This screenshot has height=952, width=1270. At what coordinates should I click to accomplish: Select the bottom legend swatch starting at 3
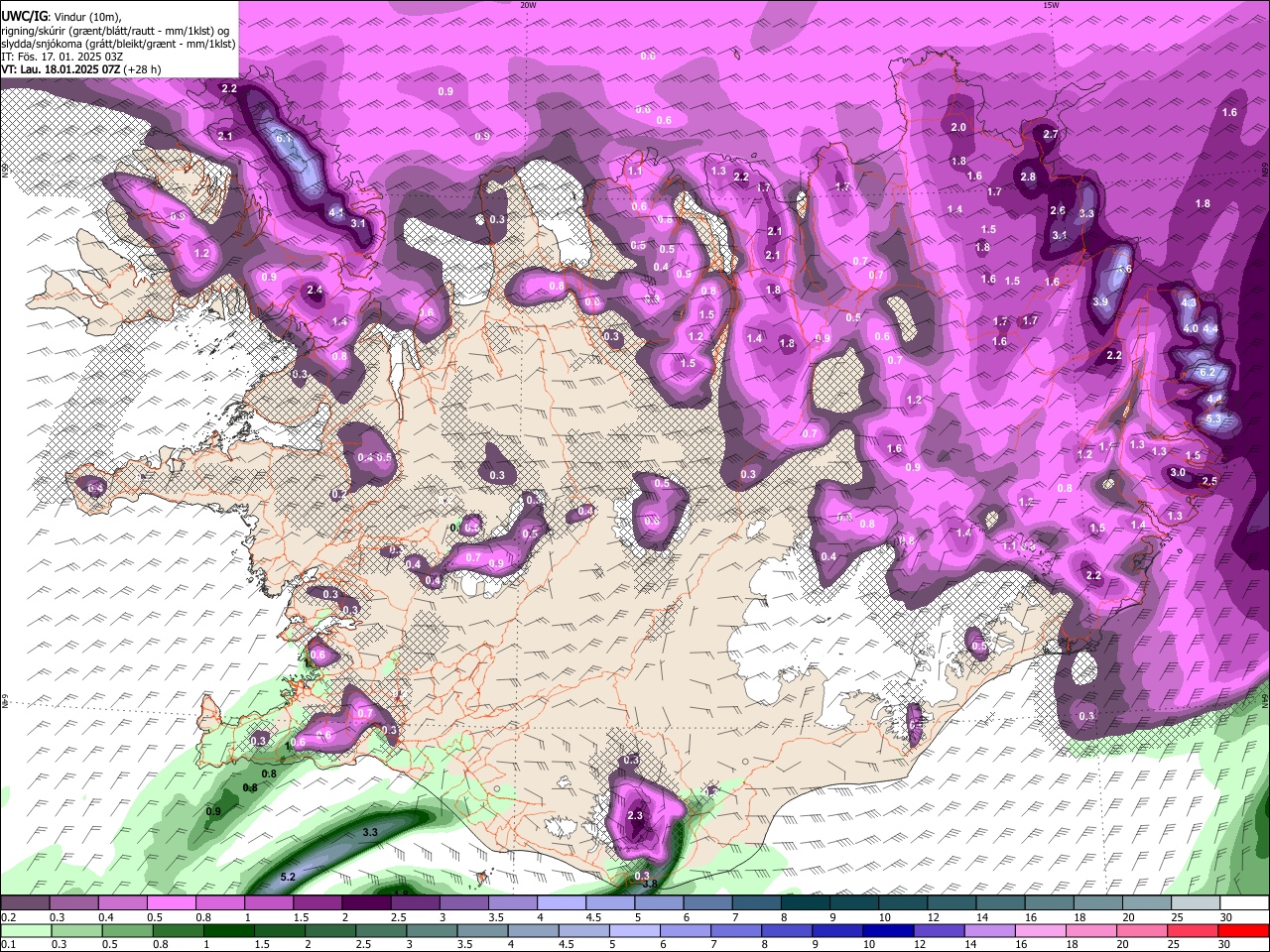coord(432,930)
